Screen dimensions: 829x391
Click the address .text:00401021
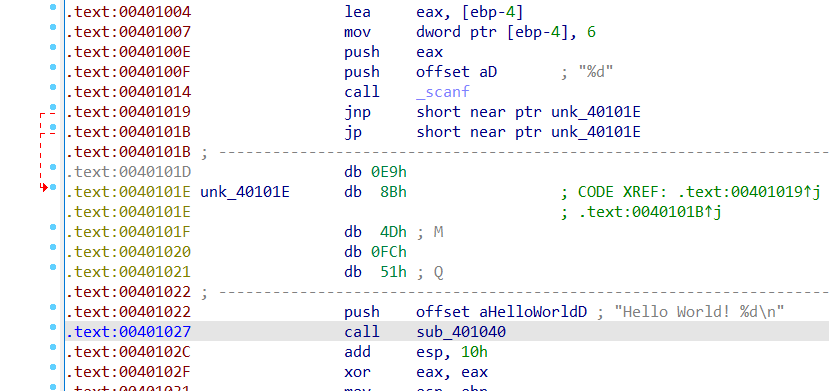pyautogui.click(x=128, y=272)
